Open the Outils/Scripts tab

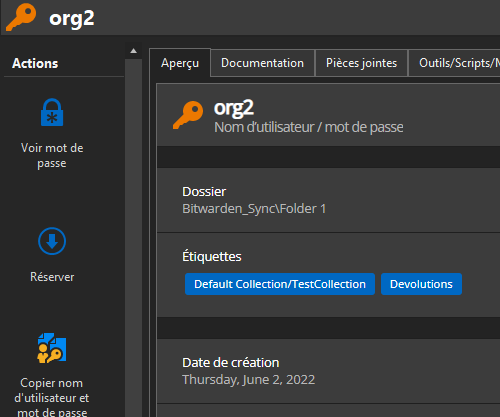454,63
